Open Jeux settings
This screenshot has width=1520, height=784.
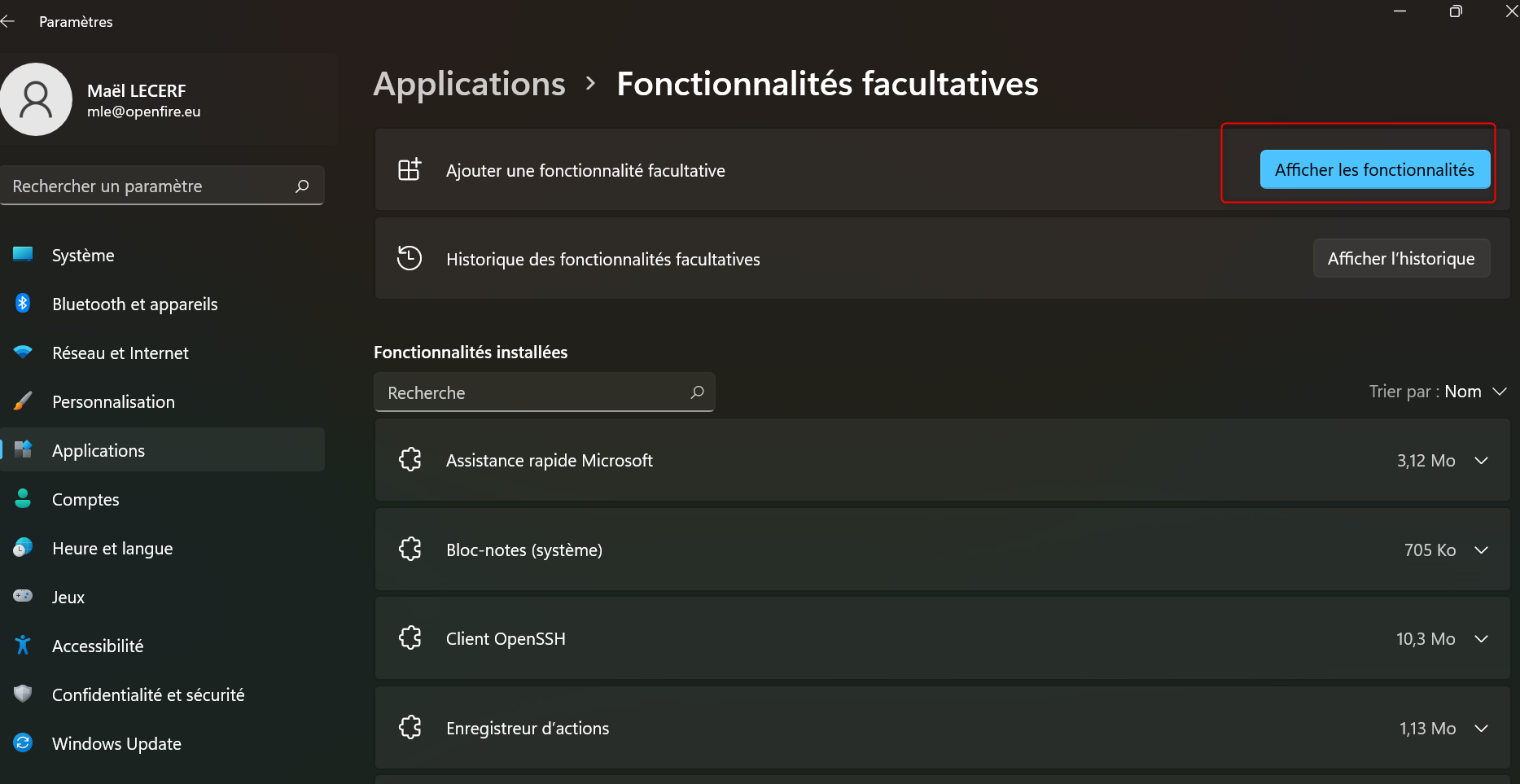163,597
